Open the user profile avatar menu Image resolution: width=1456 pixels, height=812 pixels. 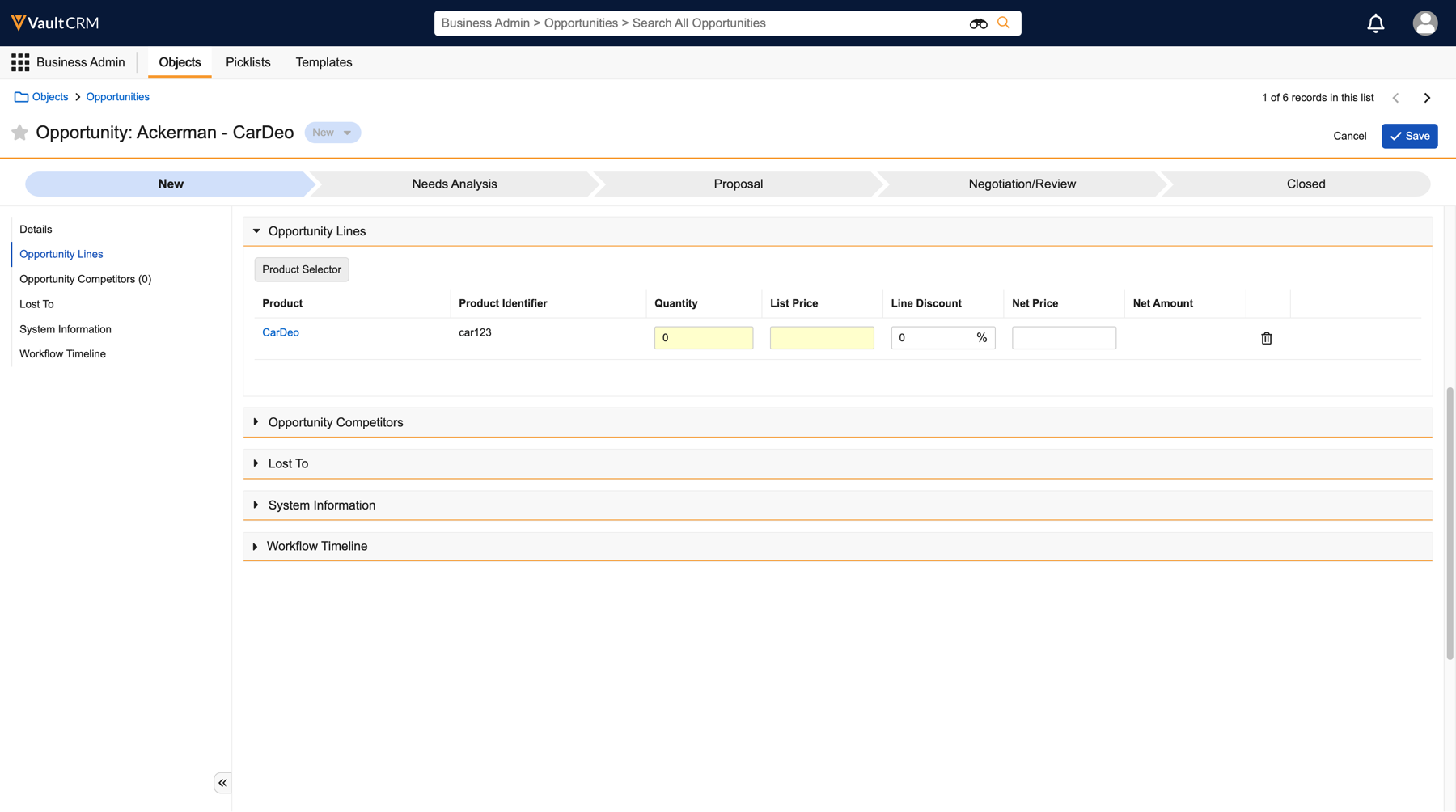pyautogui.click(x=1424, y=23)
